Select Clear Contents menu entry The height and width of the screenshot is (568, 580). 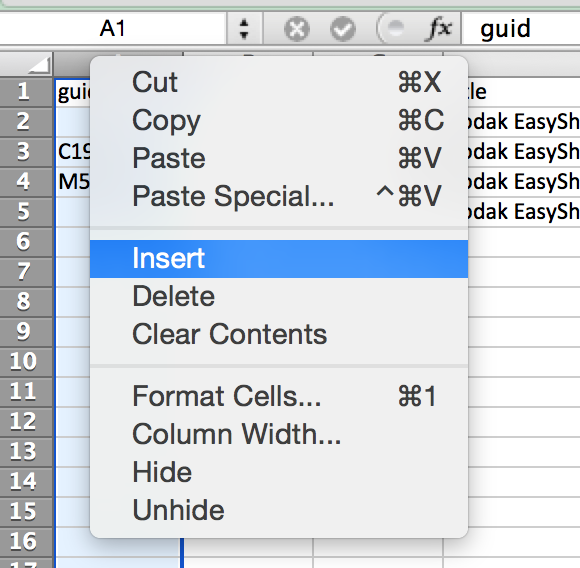279,334
